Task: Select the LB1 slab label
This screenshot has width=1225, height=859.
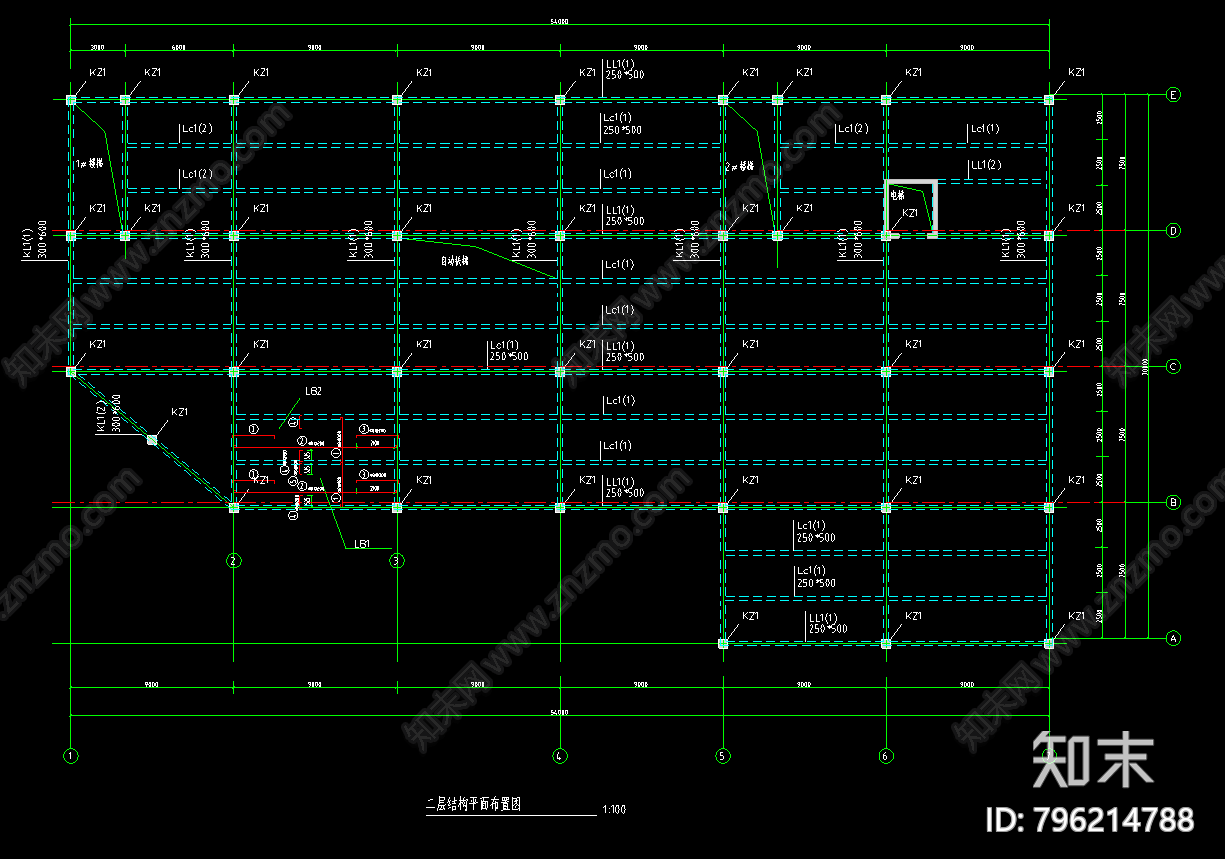Action: pos(361,545)
